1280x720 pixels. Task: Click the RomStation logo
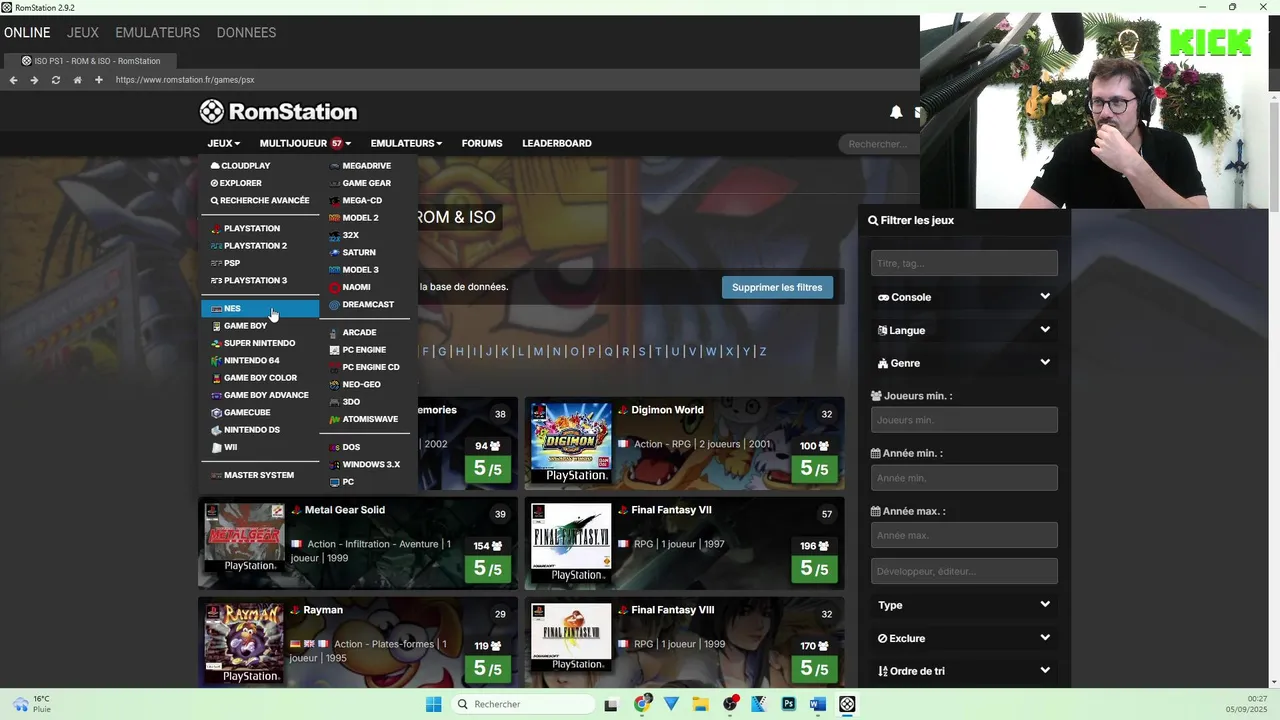278,111
